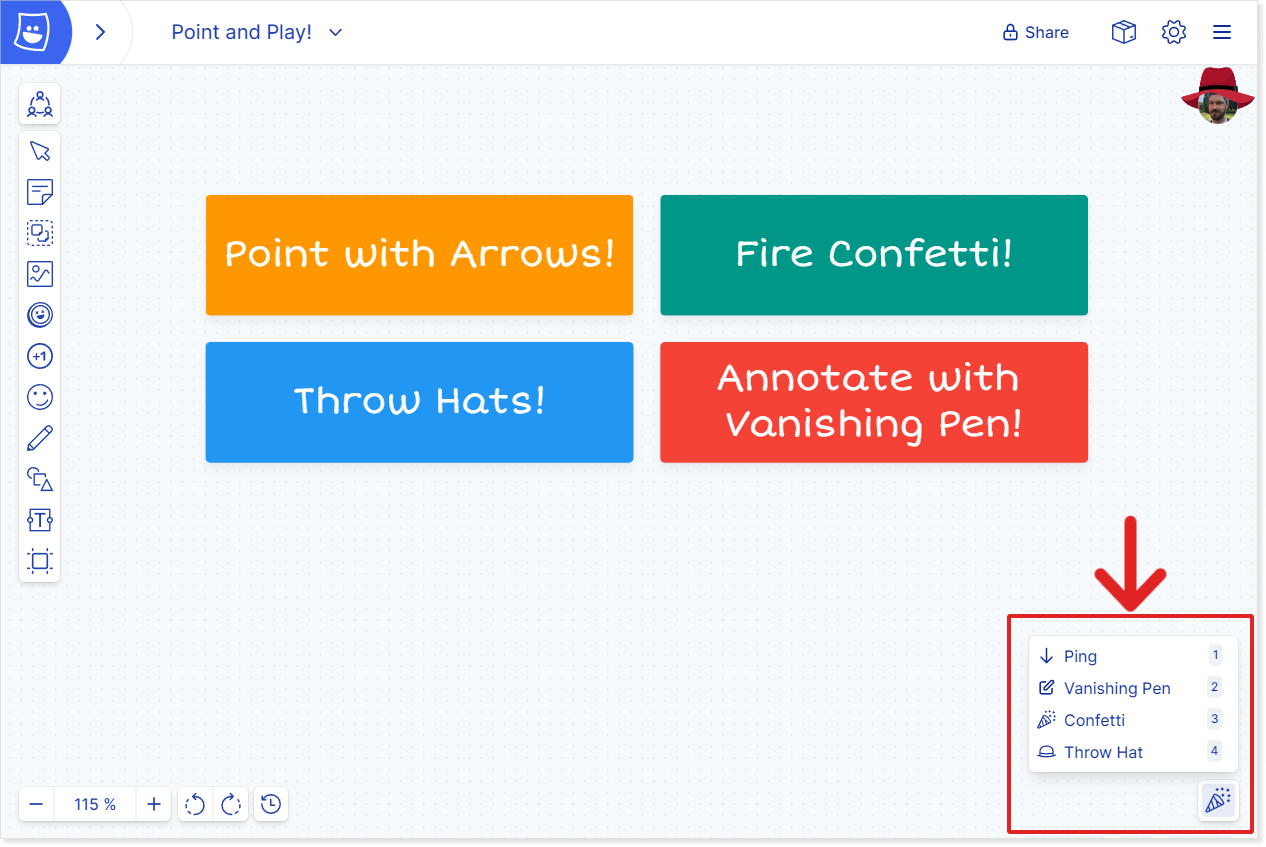Zoom out with the minus button
The height and width of the screenshot is (847, 1266).
[36, 804]
